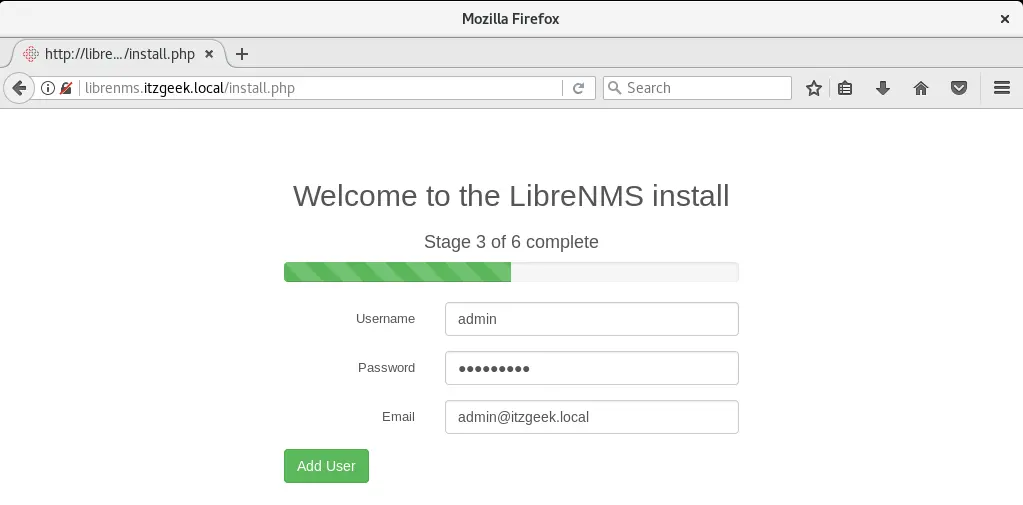Focus the Search box

[697, 88]
